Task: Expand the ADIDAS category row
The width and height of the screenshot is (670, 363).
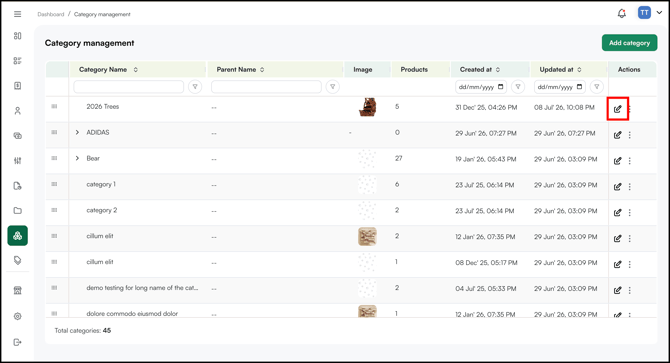Action: (x=77, y=132)
